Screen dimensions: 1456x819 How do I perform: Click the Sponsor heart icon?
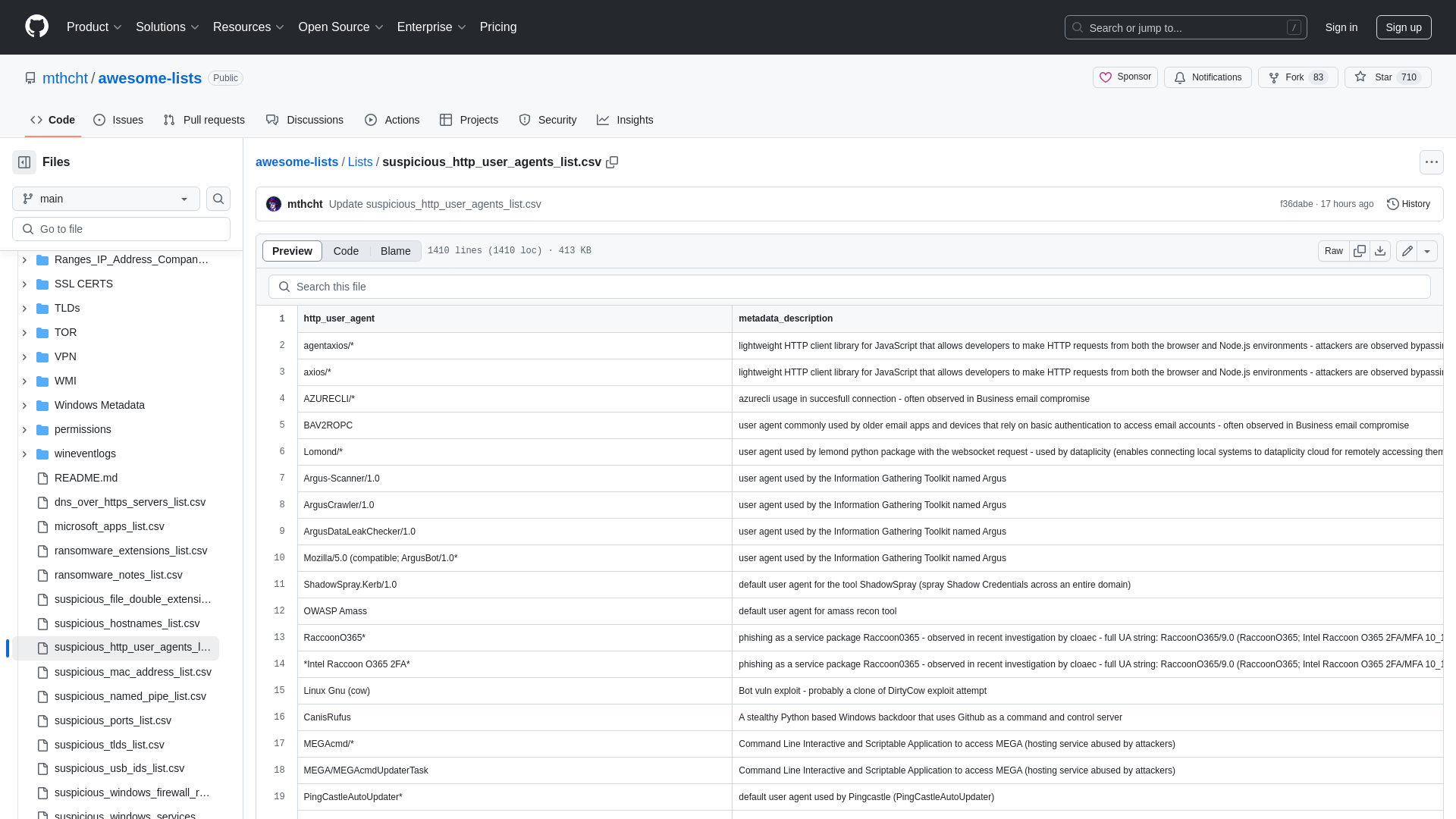click(1106, 77)
